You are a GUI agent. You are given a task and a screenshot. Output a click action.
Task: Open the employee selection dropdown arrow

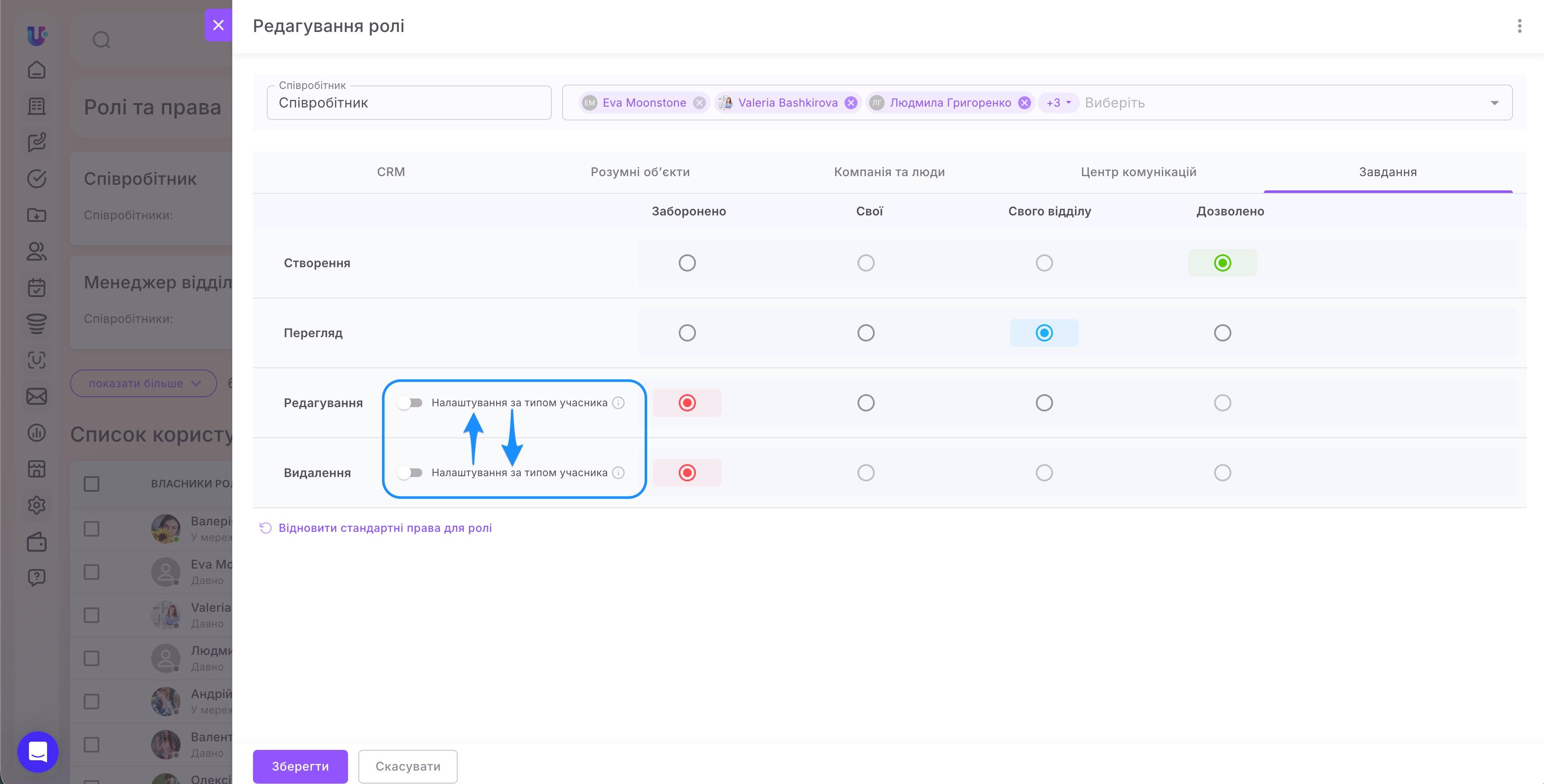tap(1494, 103)
